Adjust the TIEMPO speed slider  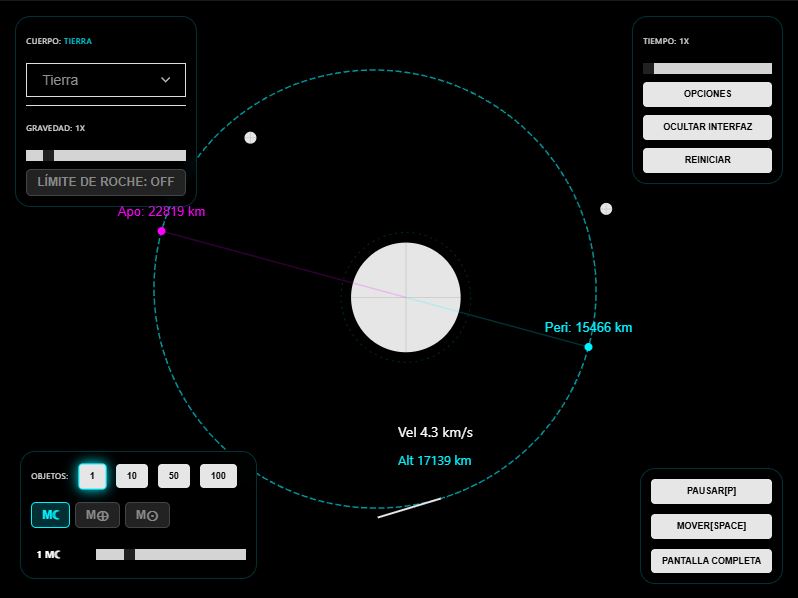707,69
